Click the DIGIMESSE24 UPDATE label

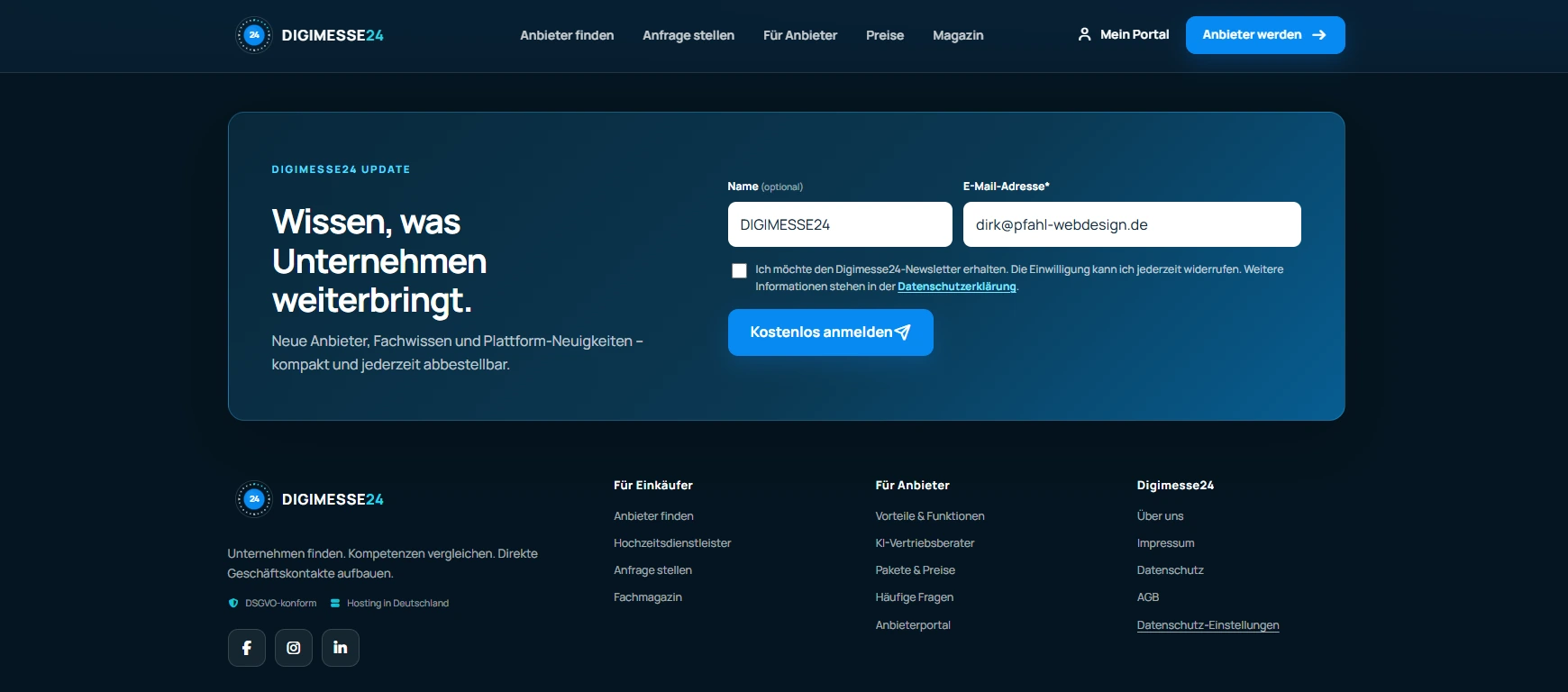click(x=341, y=169)
